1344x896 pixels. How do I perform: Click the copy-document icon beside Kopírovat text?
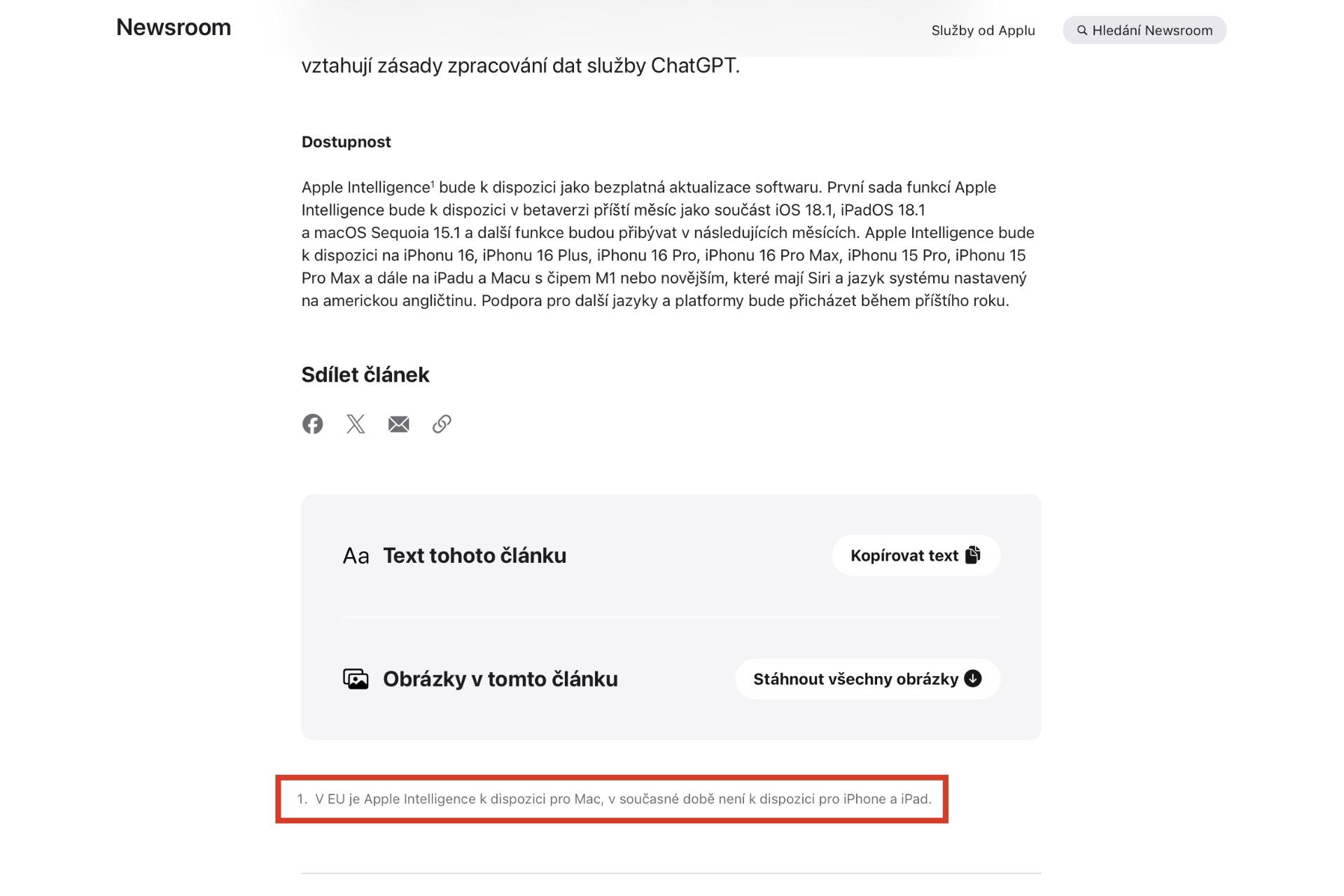click(x=973, y=555)
